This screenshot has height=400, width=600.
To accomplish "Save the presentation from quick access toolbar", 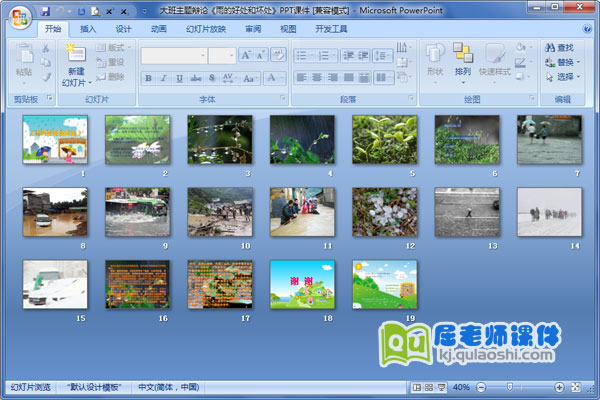I will 45,10.
